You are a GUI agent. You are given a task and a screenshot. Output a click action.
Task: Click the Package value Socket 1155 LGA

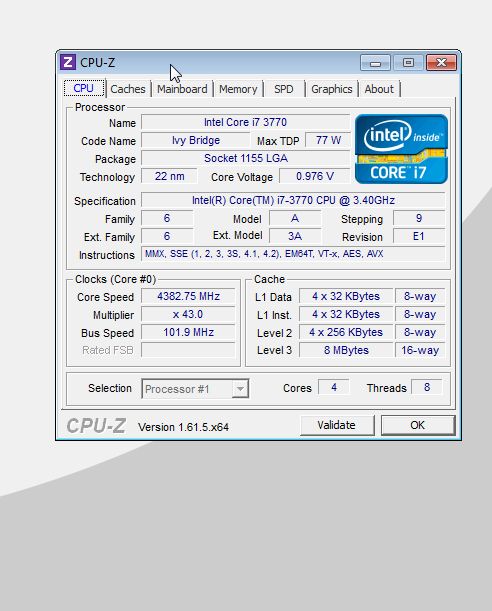point(245,158)
